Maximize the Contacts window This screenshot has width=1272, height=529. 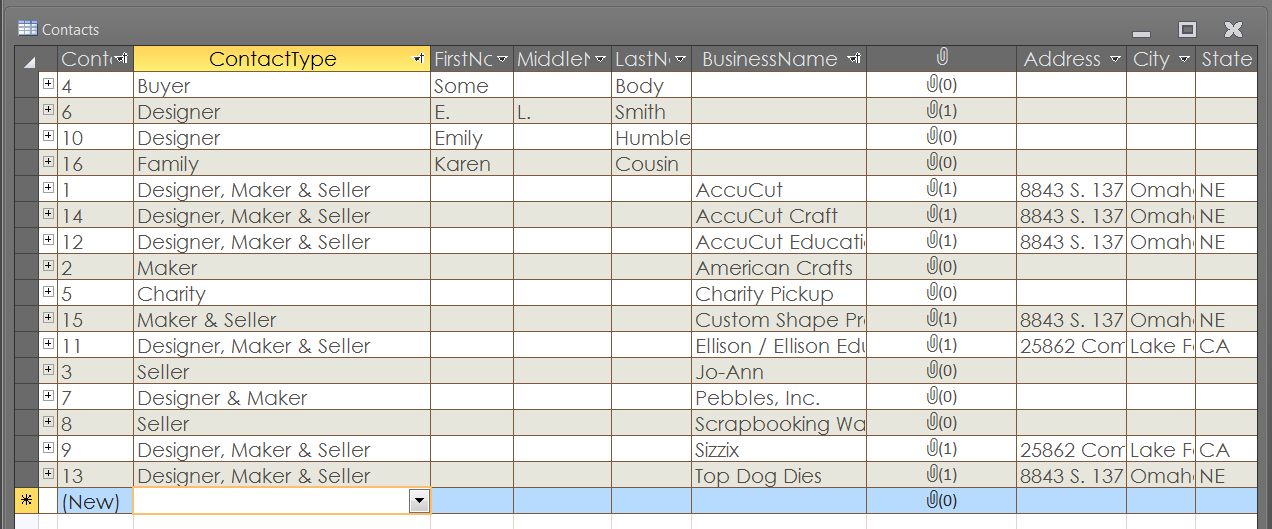[1187, 29]
